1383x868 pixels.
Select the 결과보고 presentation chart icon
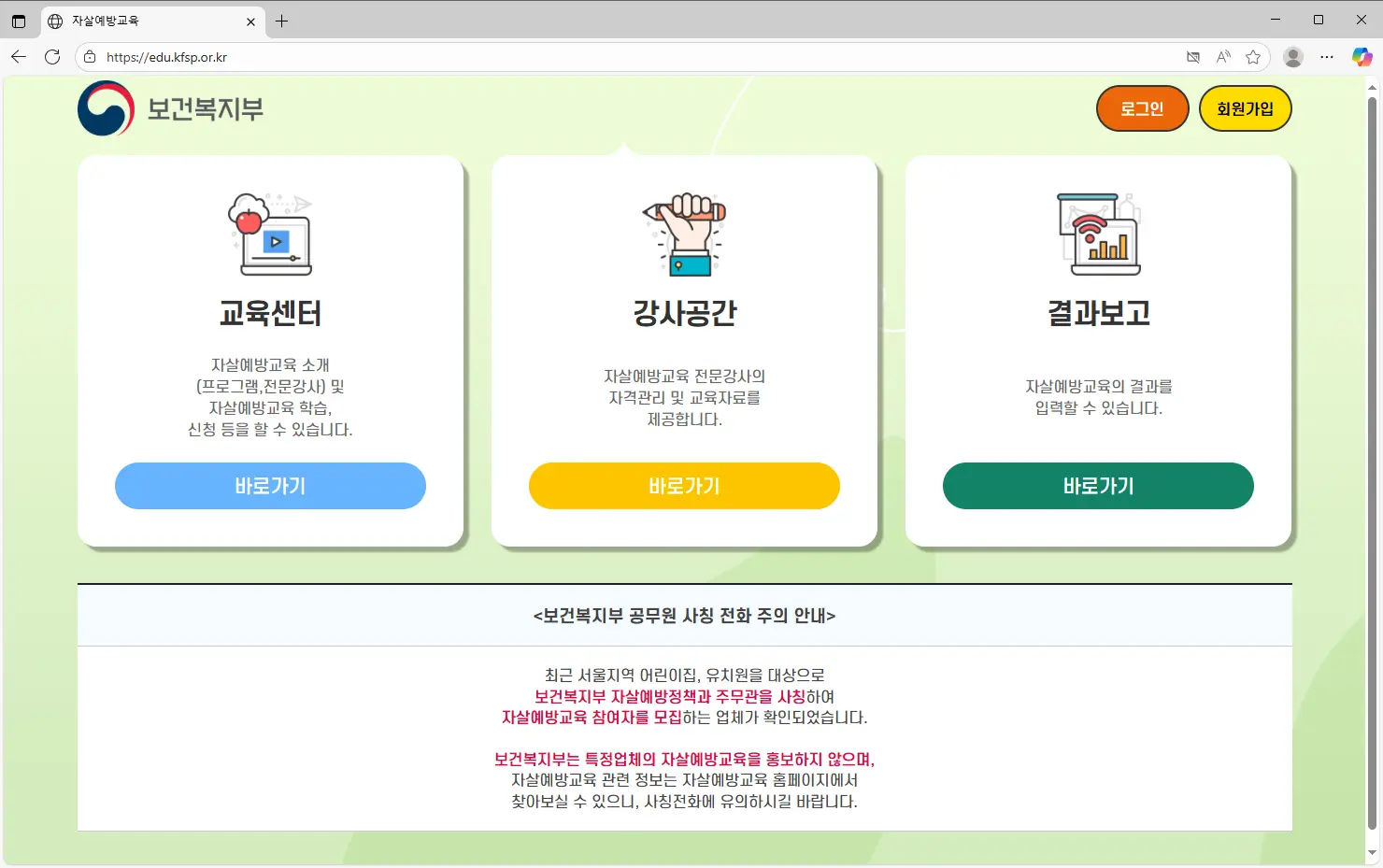pos(1097,234)
